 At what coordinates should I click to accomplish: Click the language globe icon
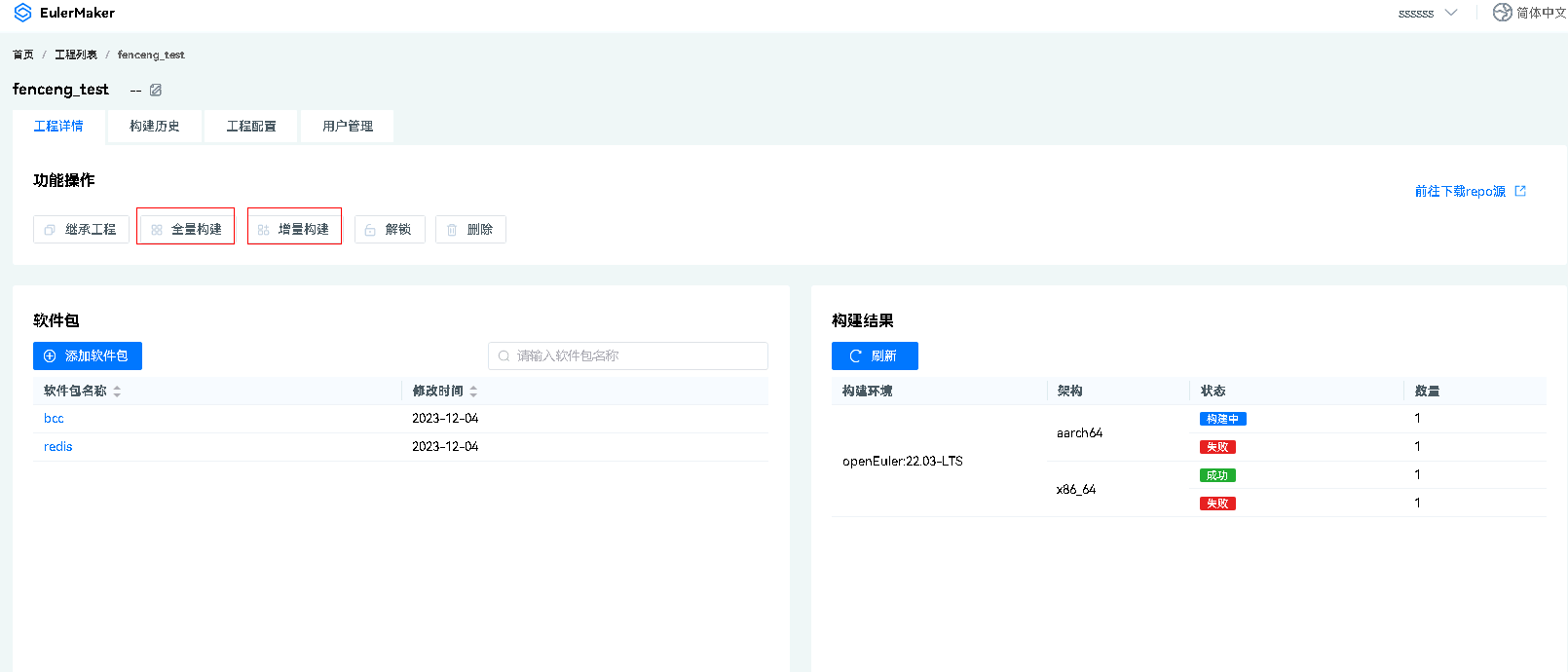1503,13
